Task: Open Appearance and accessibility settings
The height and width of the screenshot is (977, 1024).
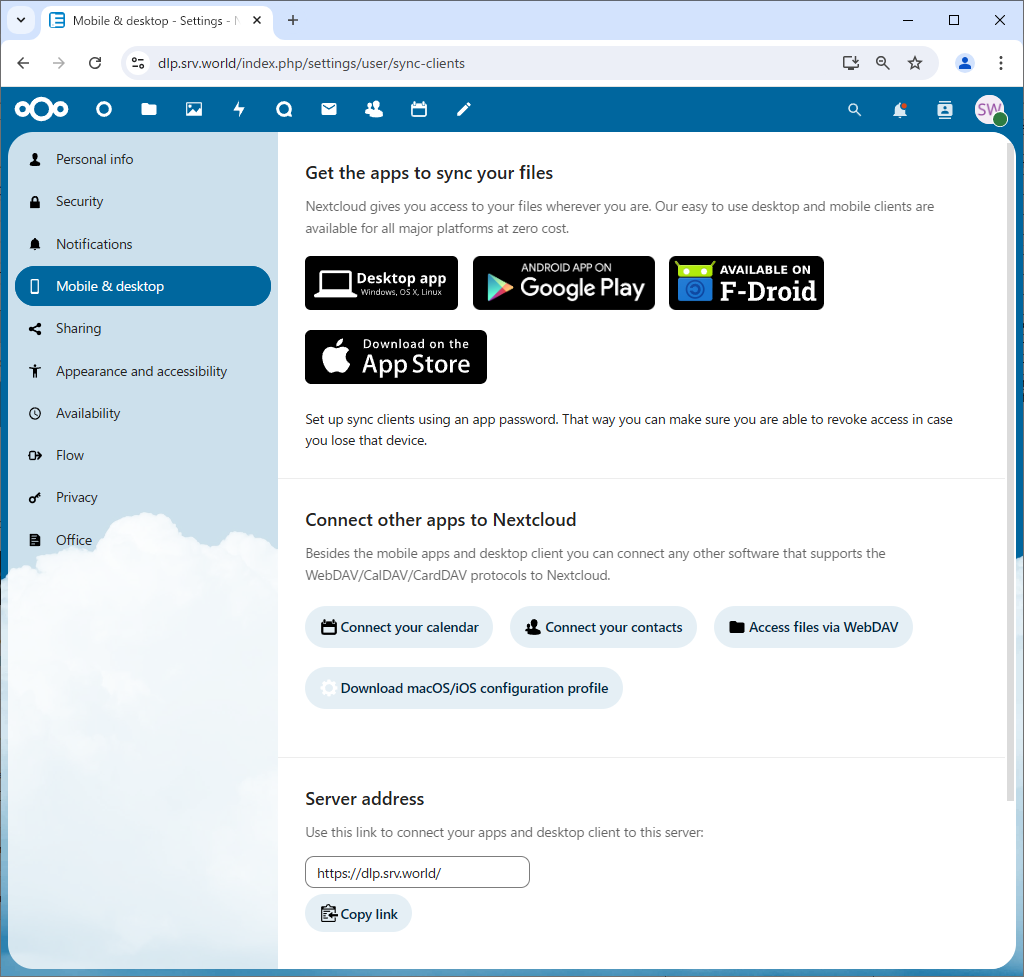Action: point(143,371)
